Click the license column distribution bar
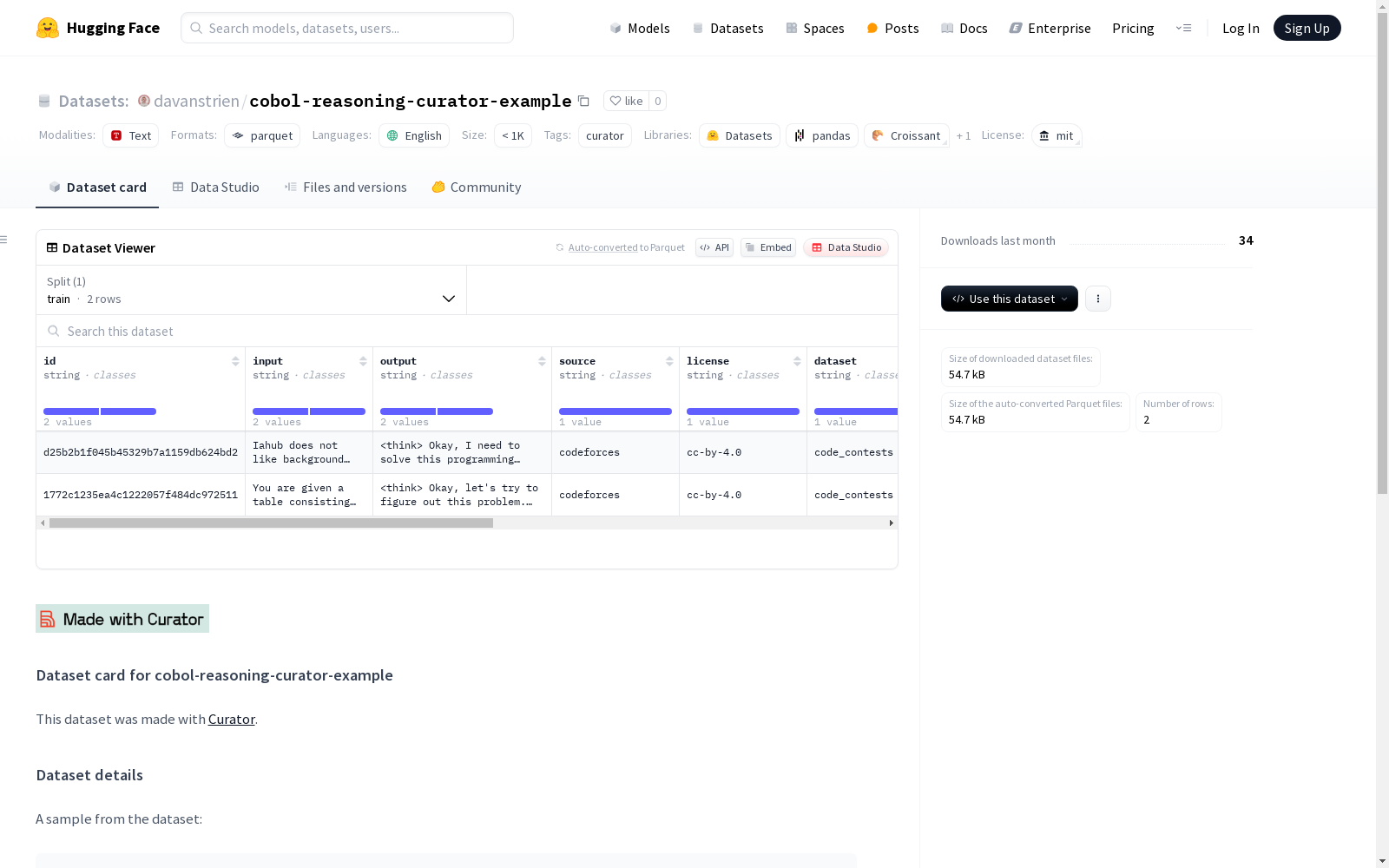1389x868 pixels. (x=743, y=411)
